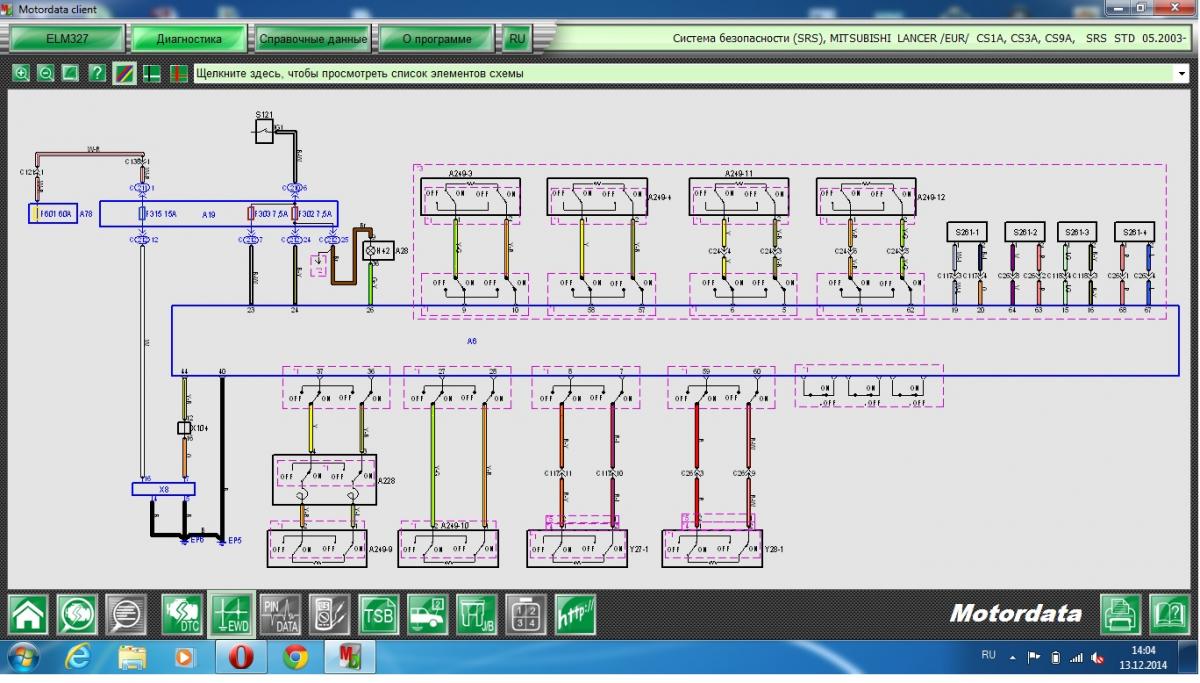The width and height of the screenshot is (1200, 683).
Task: Click the A19 fuse box label
Action: click(x=209, y=215)
